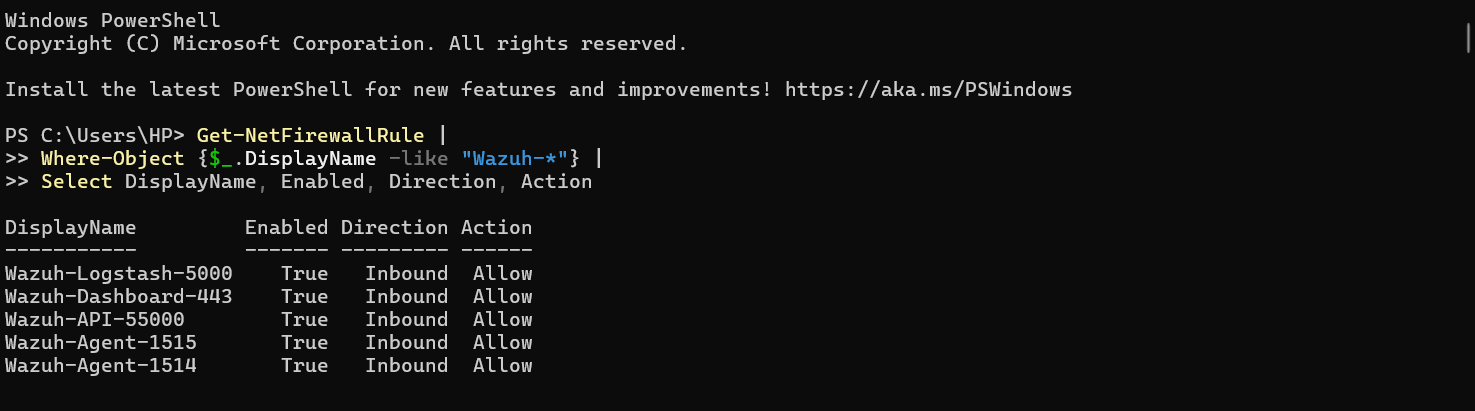Click the PS C:\Users\HP> prompt
The image size is (1475, 411).
tap(94, 136)
